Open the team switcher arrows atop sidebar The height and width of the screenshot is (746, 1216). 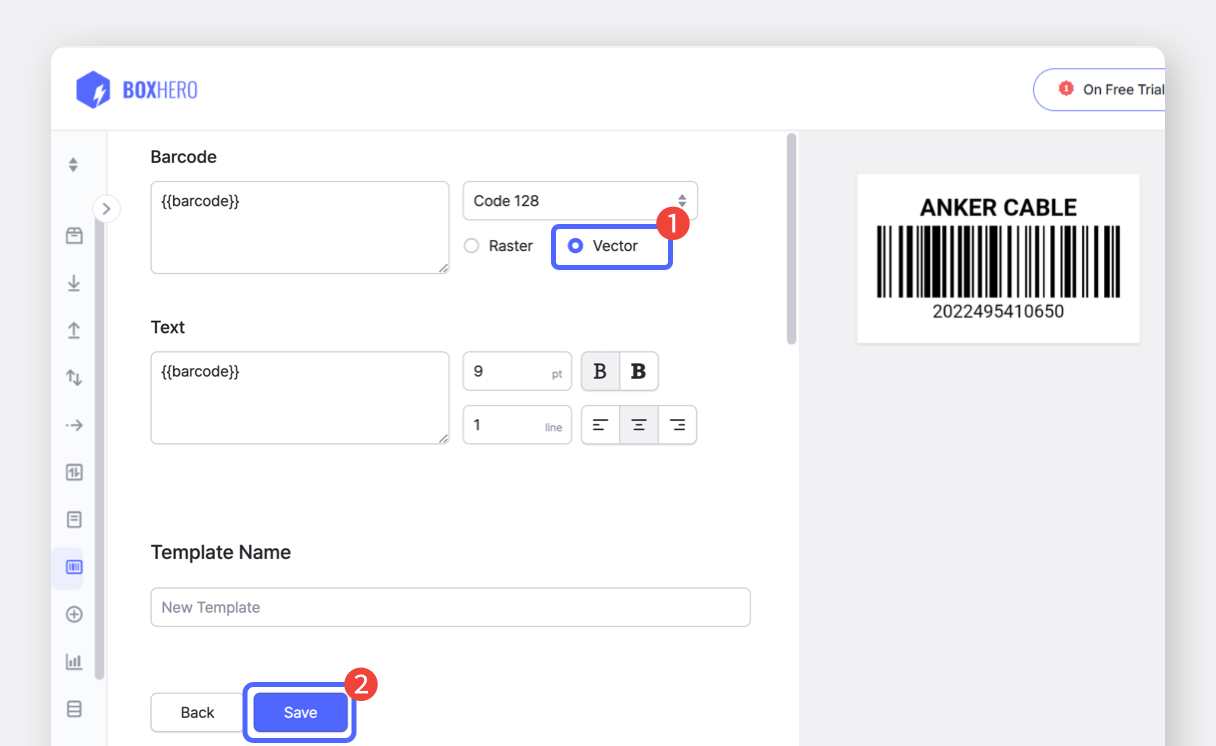tap(73, 165)
